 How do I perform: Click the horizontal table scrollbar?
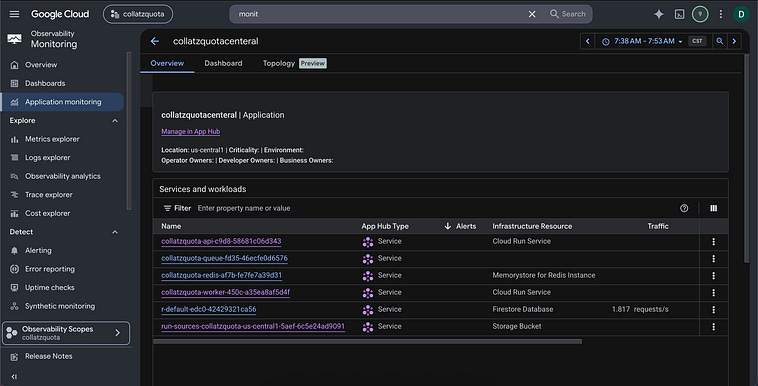point(367,341)
